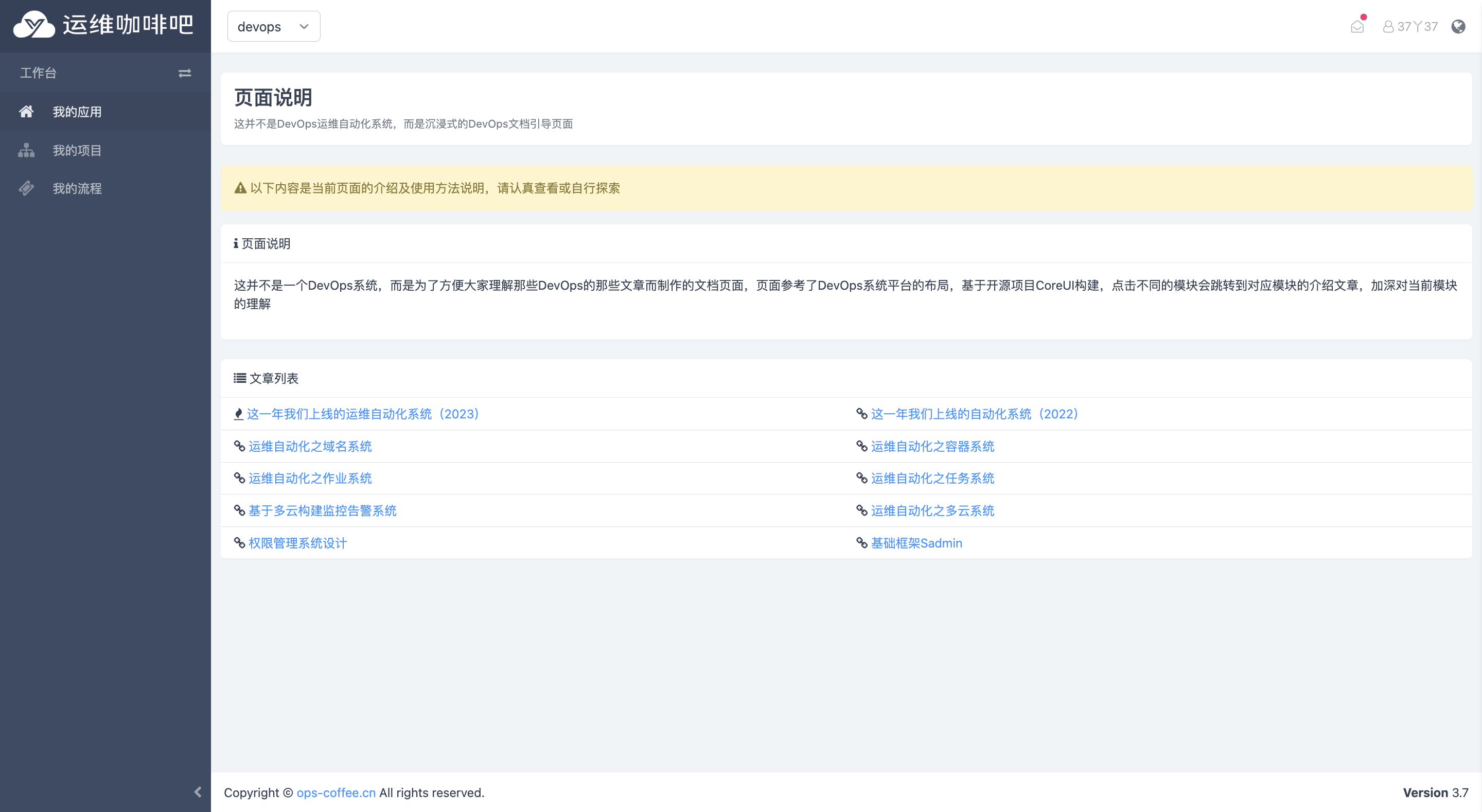Select 我的流程 in the sidebar menu
Screen dimensions: 1482x812
[77, 188]
